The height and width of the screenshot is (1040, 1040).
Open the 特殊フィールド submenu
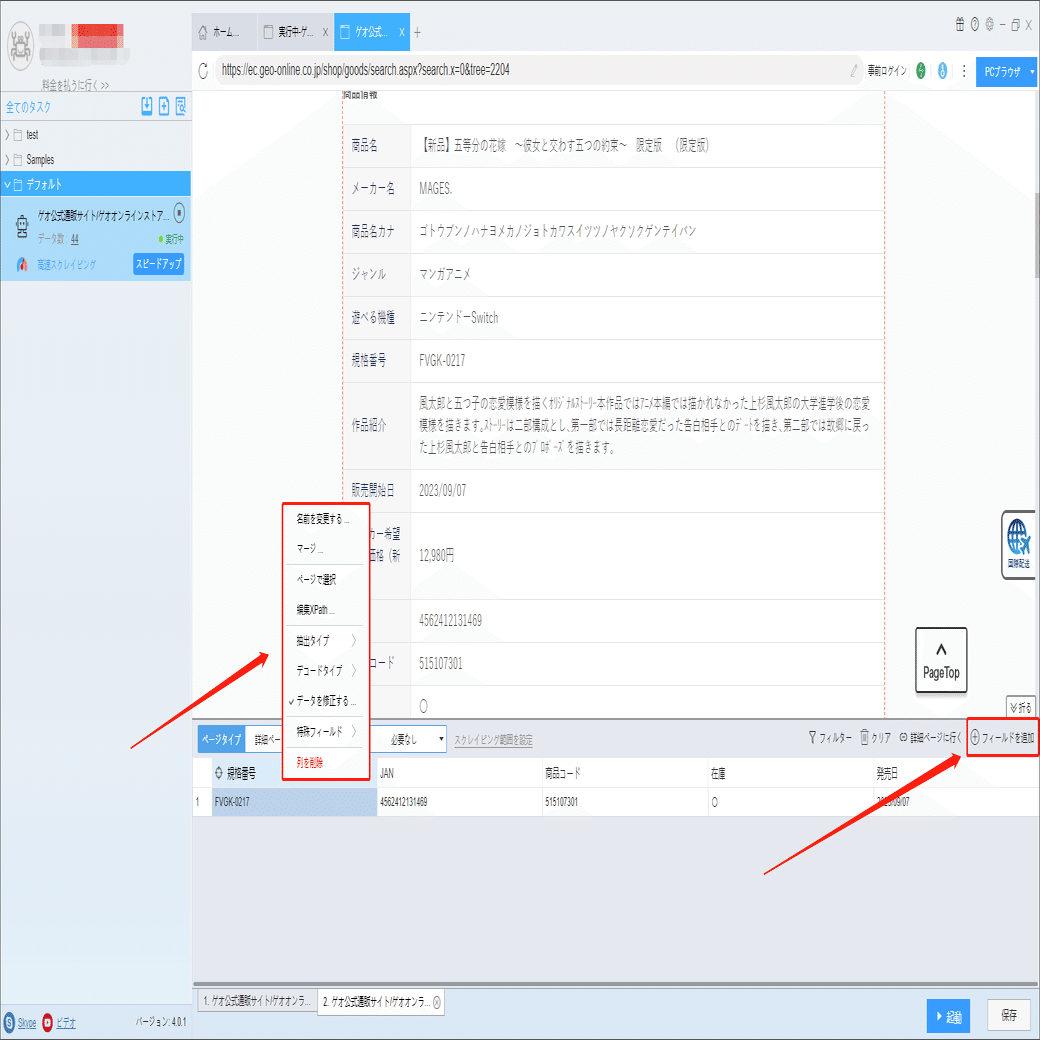325,732
